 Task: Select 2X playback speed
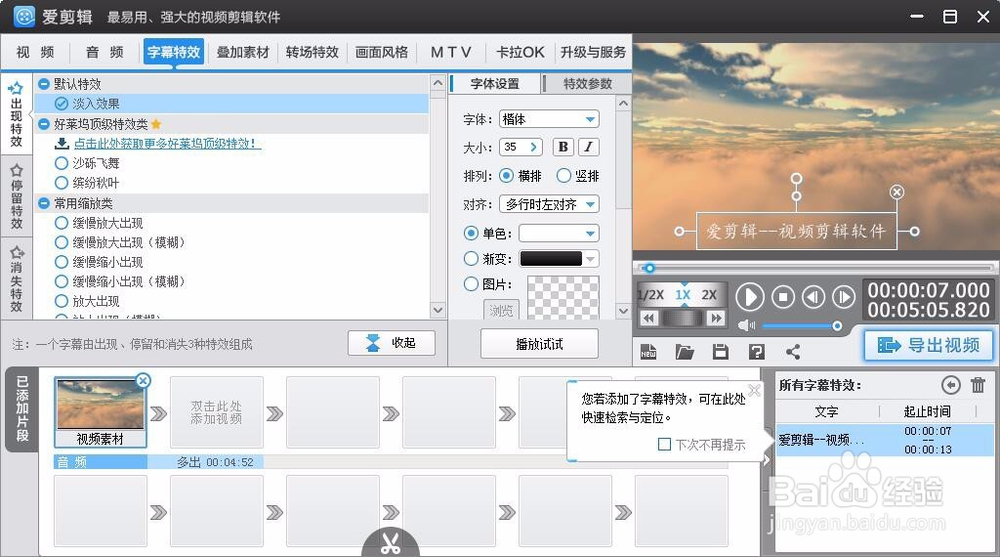(x=709, y=295)
